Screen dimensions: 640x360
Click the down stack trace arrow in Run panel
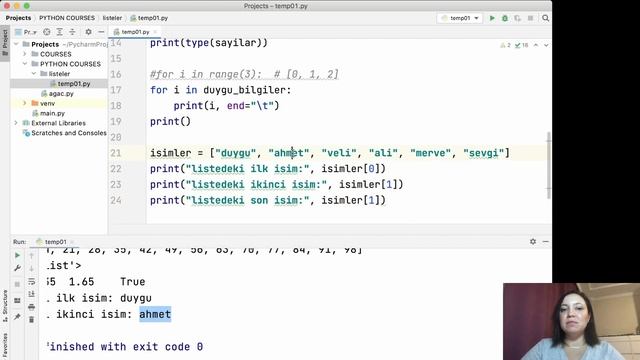[x=31, y=268]
